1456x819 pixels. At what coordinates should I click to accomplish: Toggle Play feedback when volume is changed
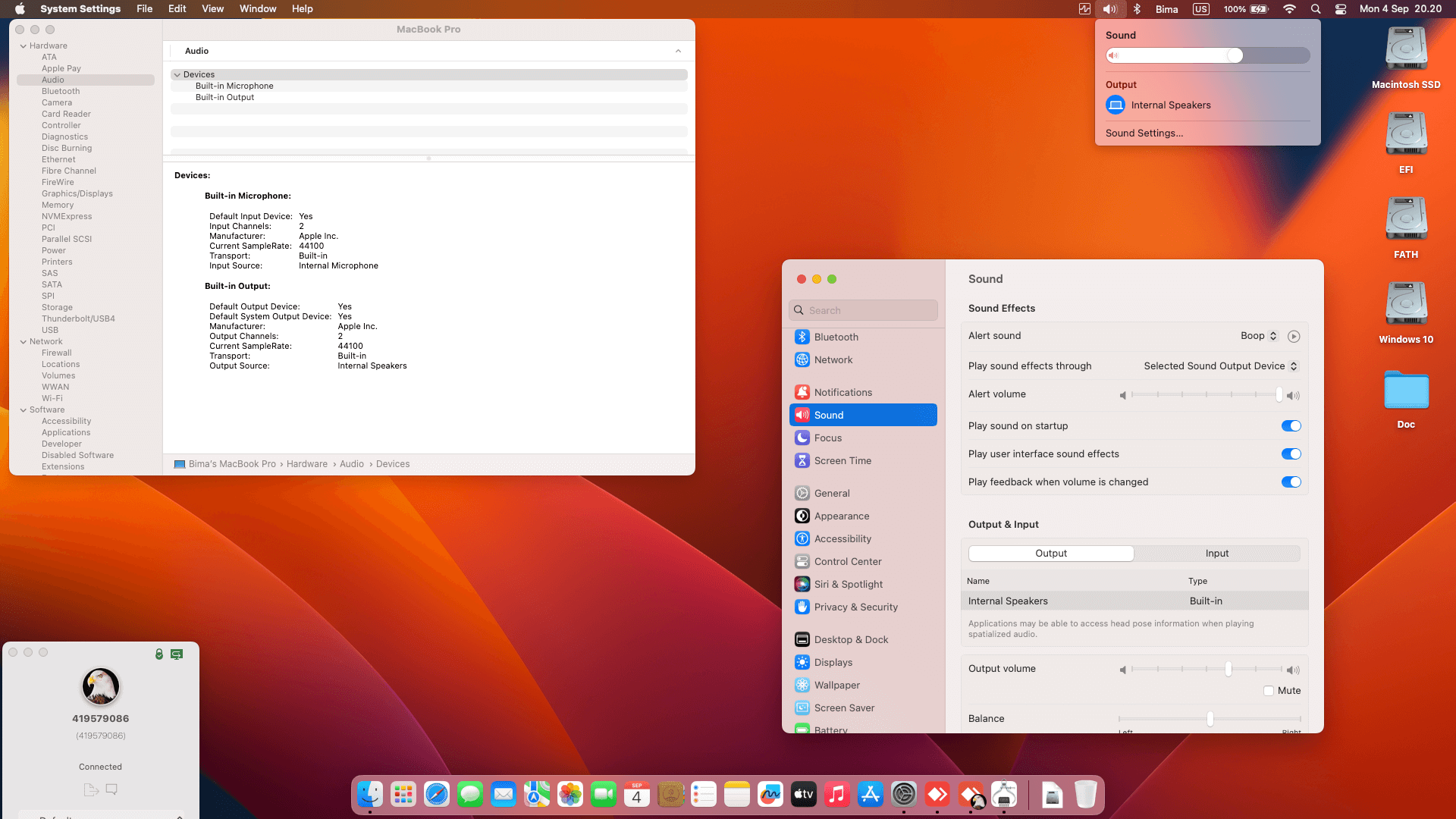pos(1291,482)
